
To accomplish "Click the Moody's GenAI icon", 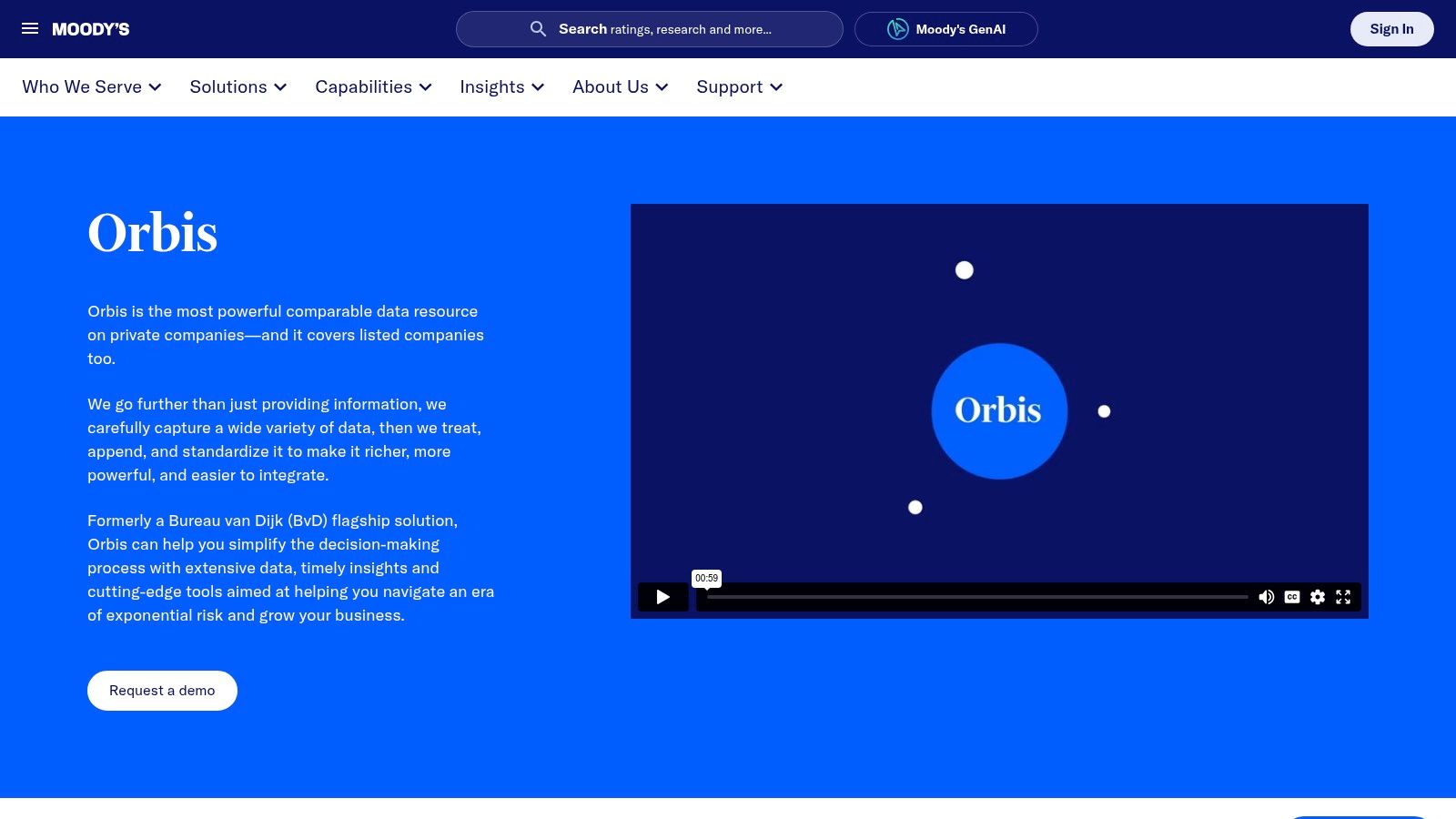I will pos(897,29).
